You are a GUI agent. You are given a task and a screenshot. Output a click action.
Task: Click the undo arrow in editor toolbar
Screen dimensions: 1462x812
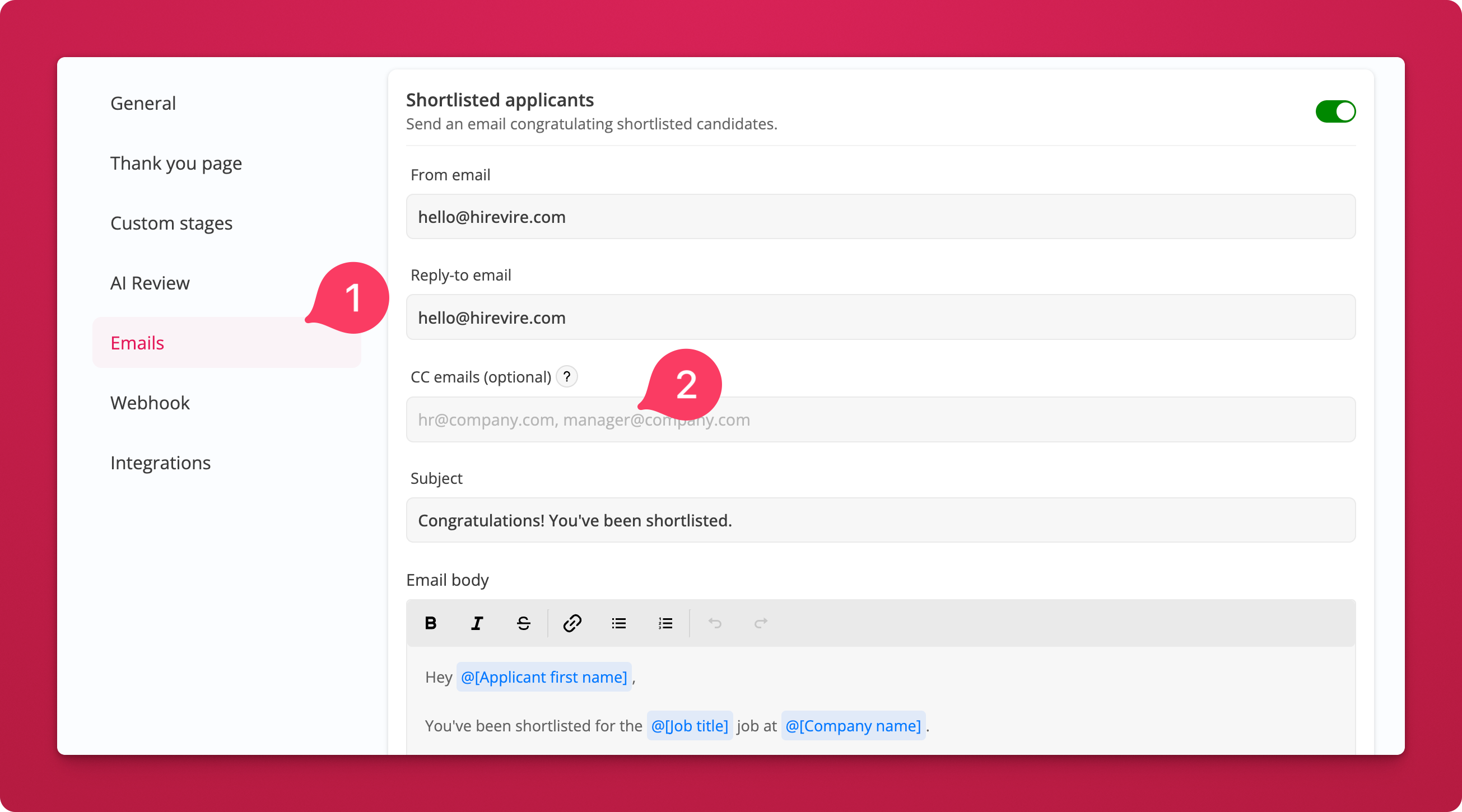(715, 623)
